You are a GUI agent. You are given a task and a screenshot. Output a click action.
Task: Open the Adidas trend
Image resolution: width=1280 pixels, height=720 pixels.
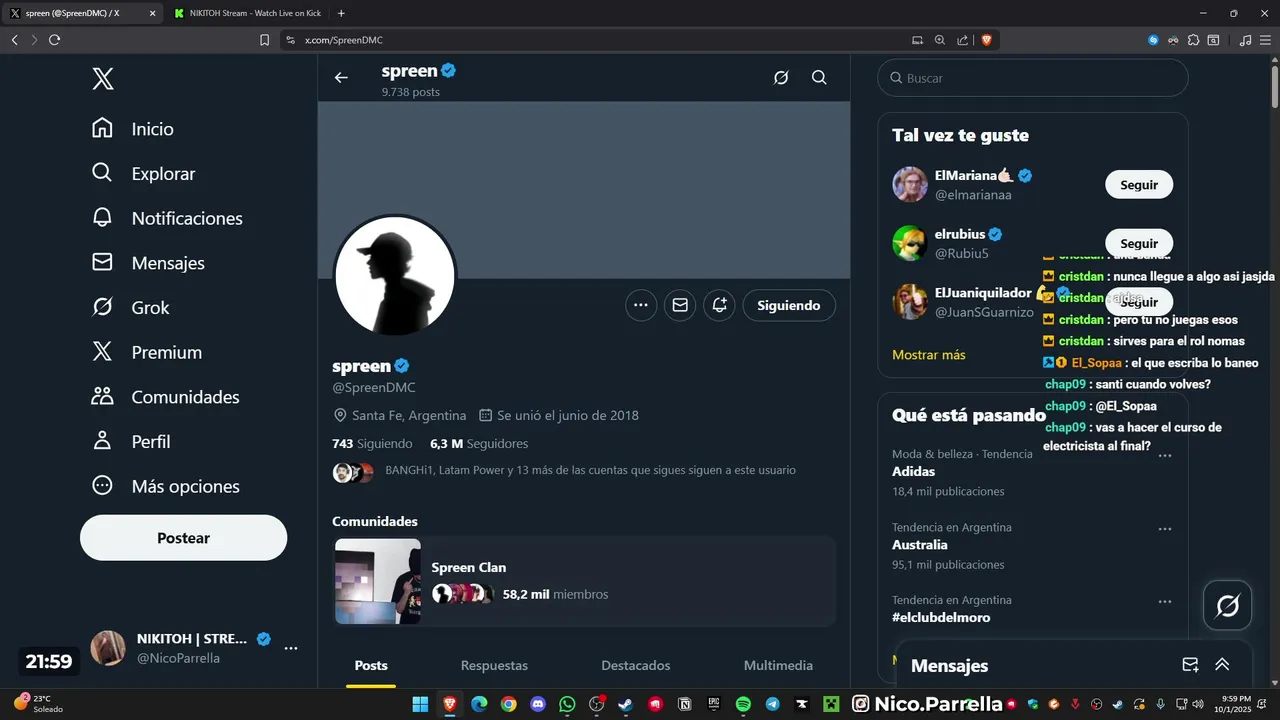pyautogui.click(x=914, y=471)
